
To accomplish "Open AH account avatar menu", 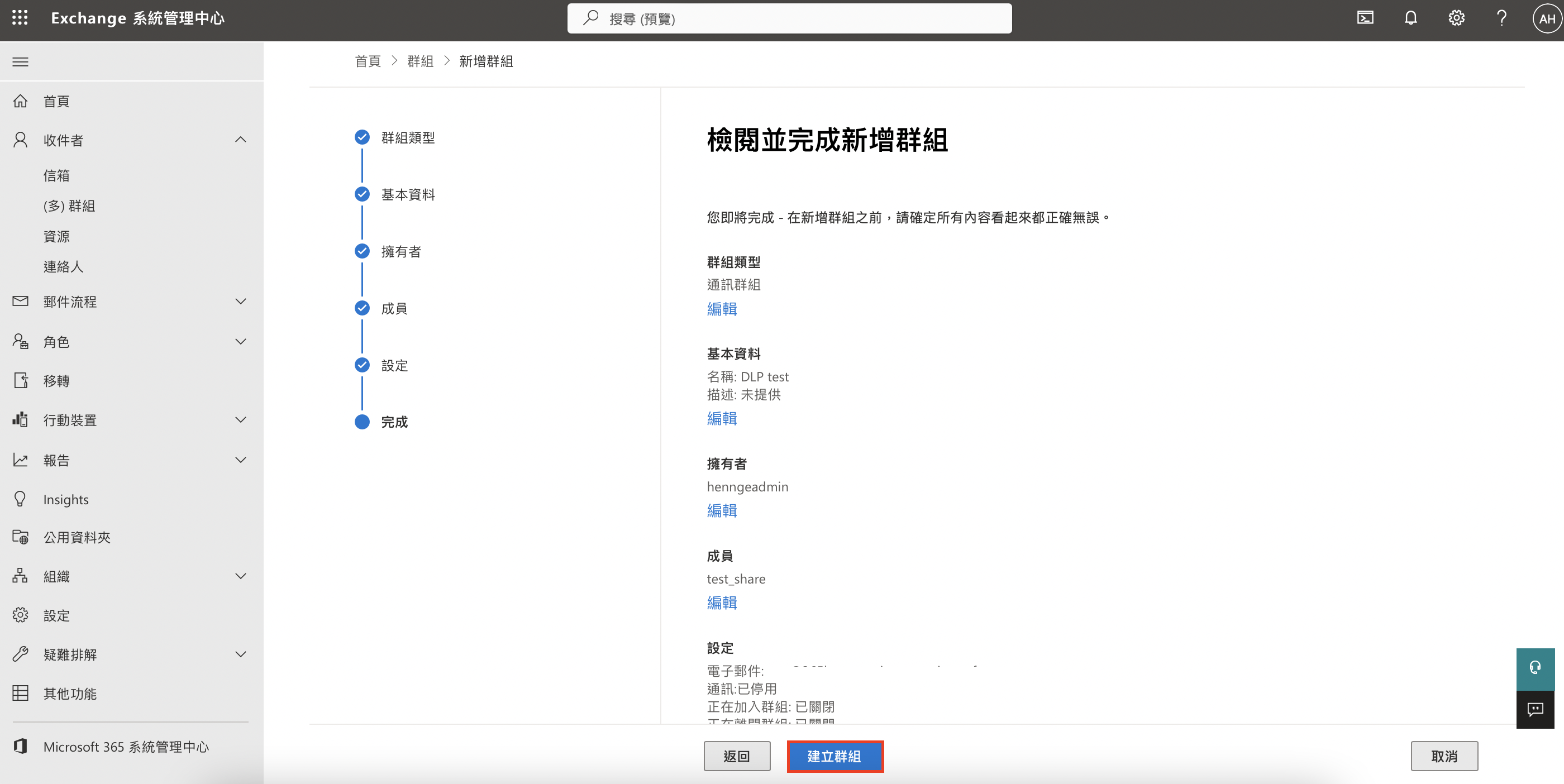I will pos(1546,18).
